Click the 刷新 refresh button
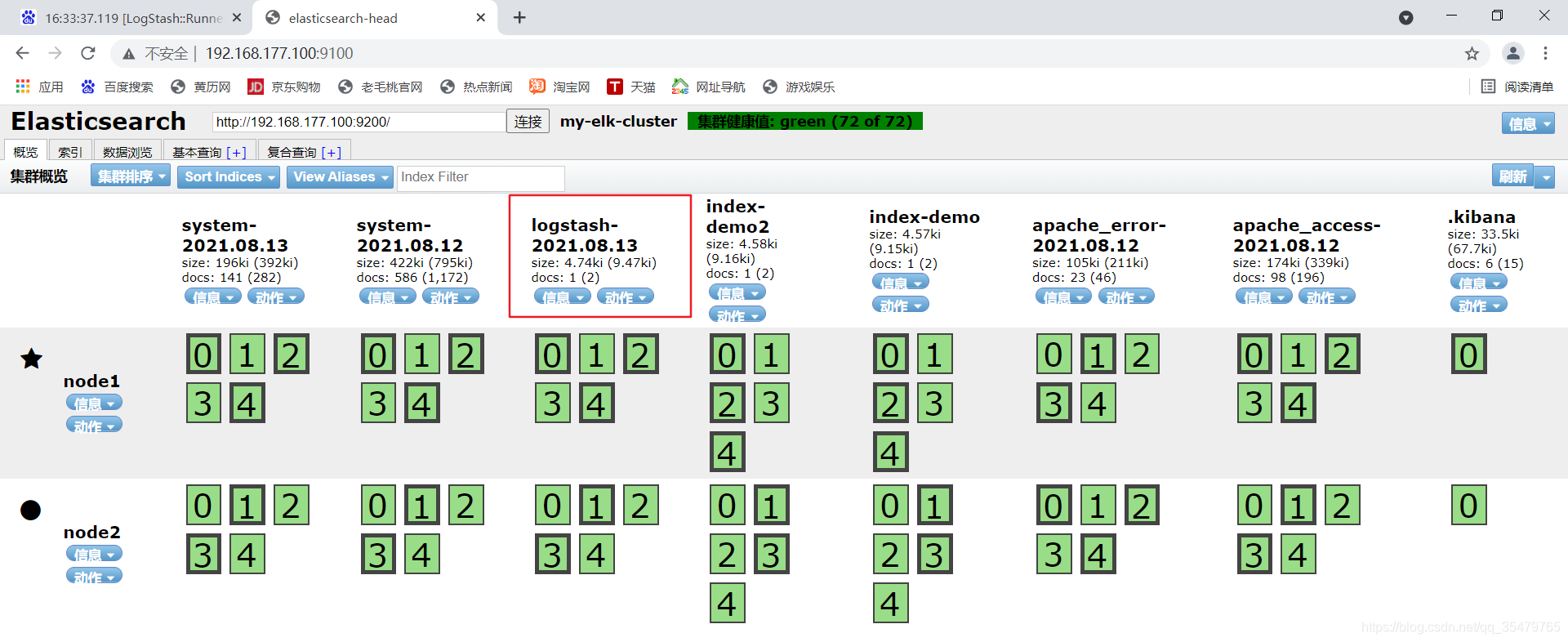Screen dimensions: 1568x642 tap(1512, 176)
